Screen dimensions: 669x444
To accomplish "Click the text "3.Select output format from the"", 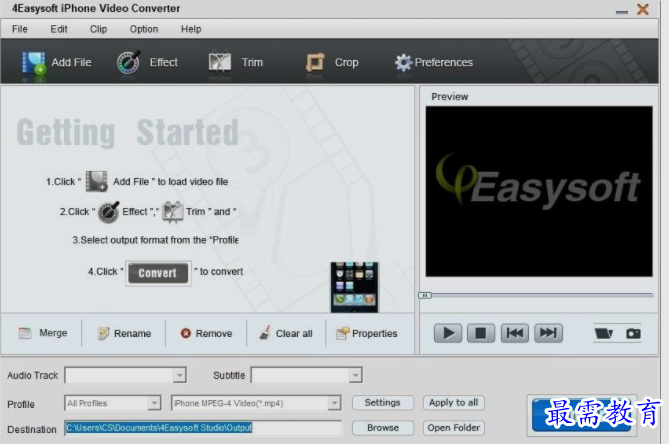I will tap(139, 240).
